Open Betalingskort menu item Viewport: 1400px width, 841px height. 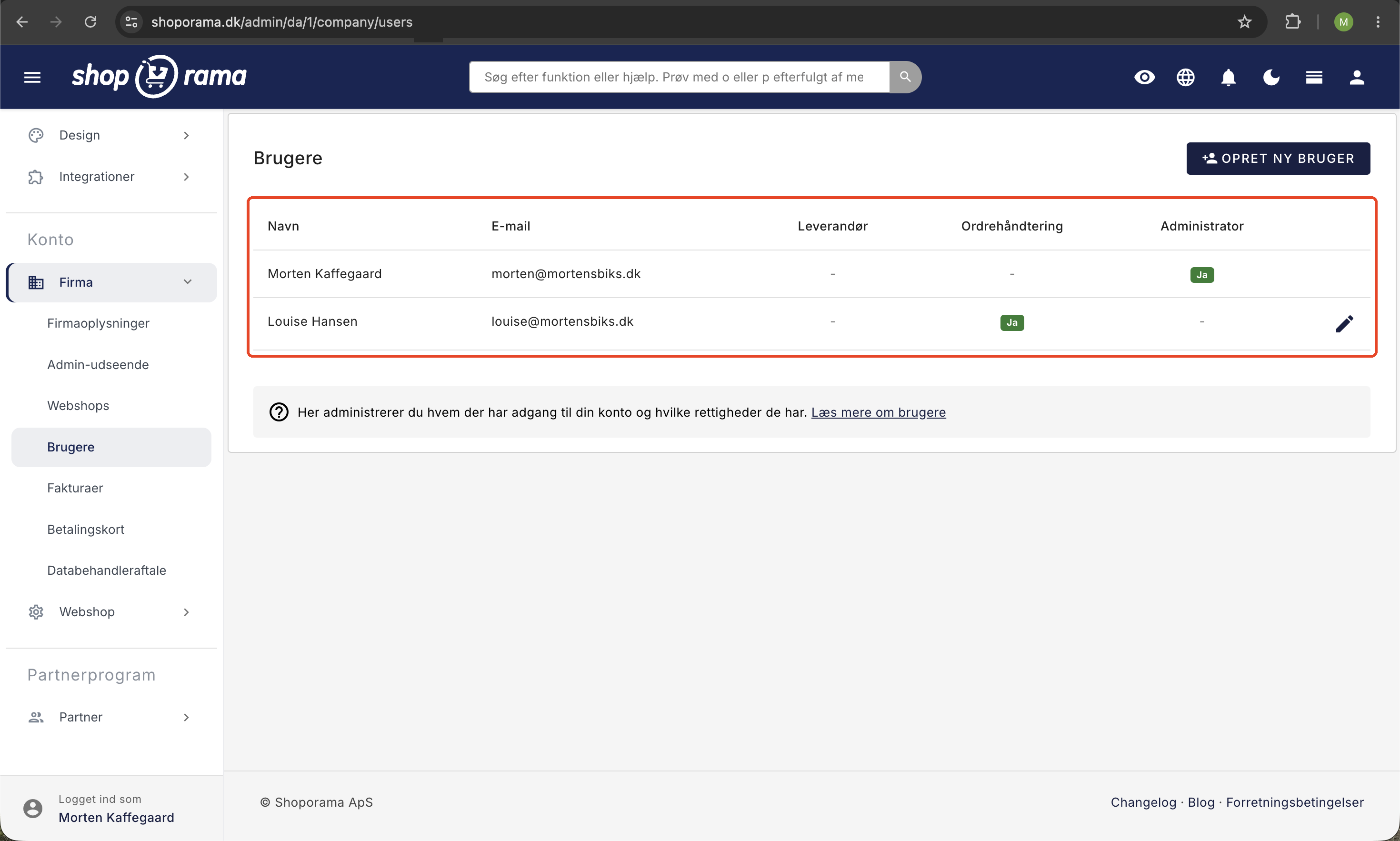86,529
